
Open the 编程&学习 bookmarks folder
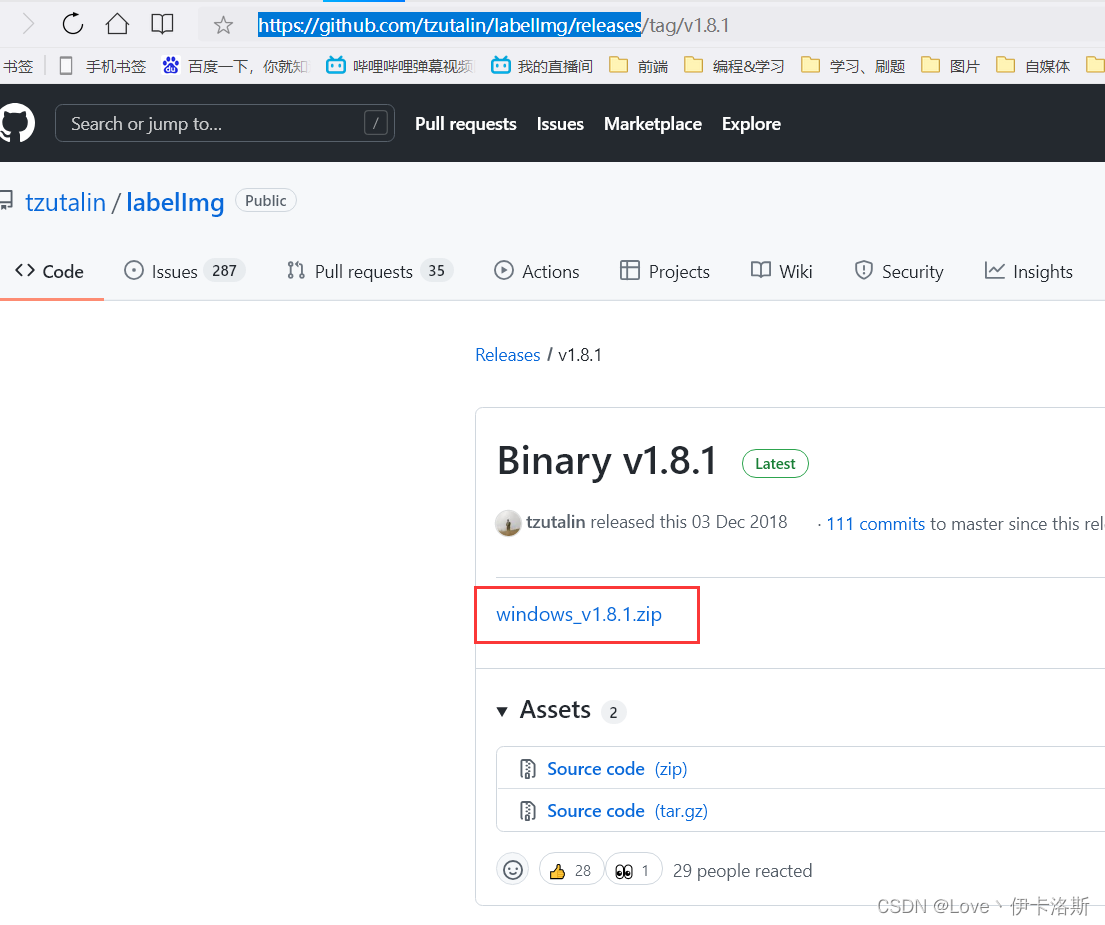734,66
